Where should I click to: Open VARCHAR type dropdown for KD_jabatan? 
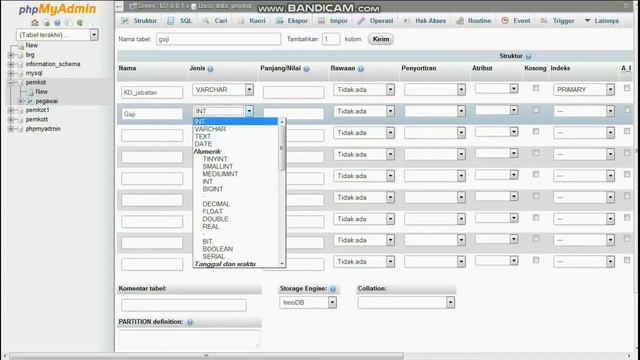pos(223,90)
